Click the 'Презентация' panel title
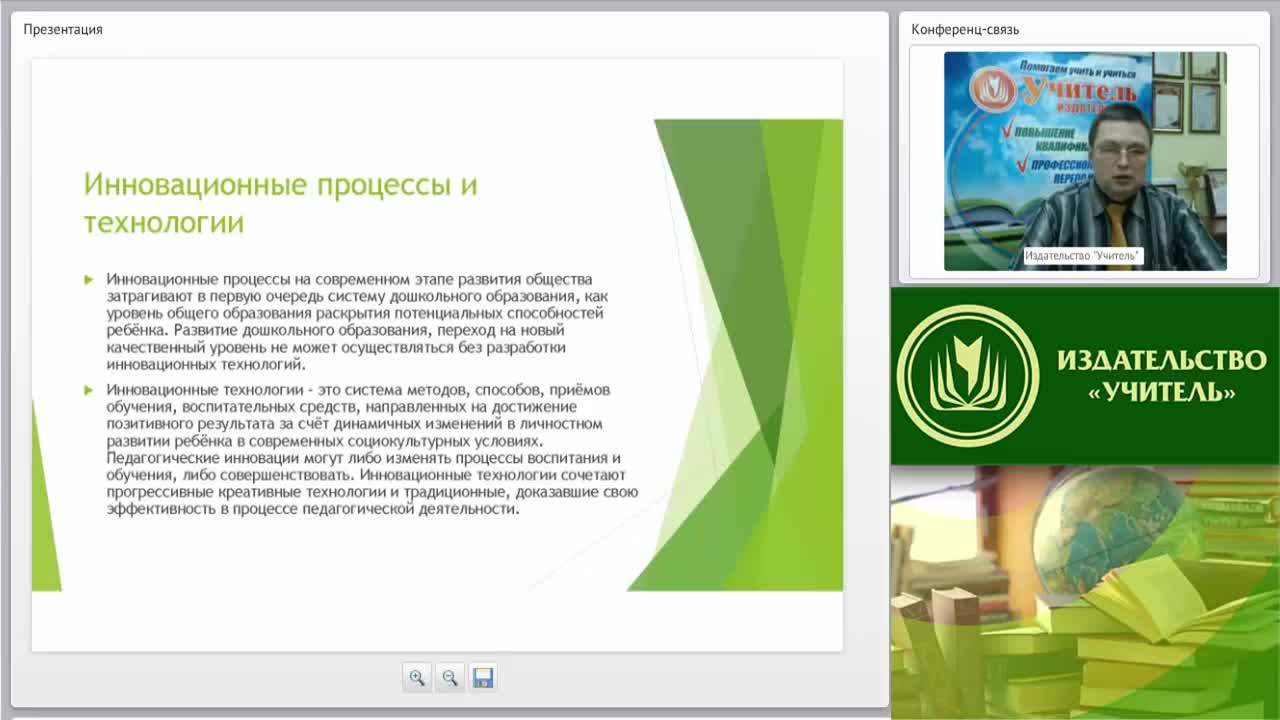 [x=63, y=29]
